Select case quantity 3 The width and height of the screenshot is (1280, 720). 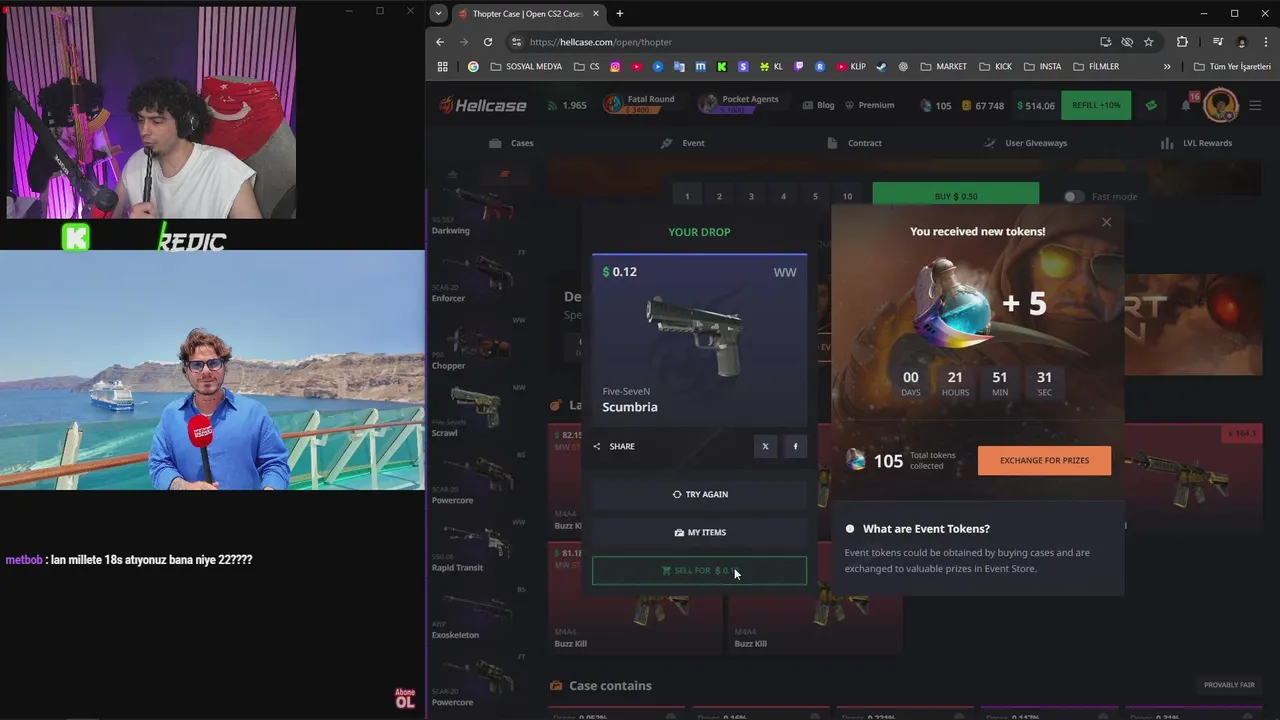click(x=751, y=197)
